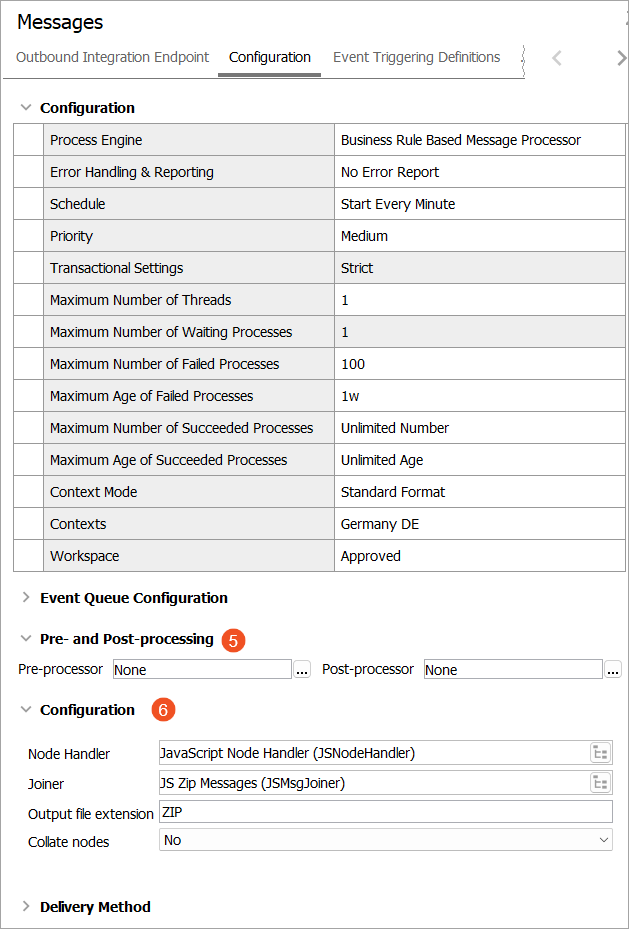Open Collate nodes dropdown
The height and width of the screenshot is (929, 629).
[x=603, y=841]
